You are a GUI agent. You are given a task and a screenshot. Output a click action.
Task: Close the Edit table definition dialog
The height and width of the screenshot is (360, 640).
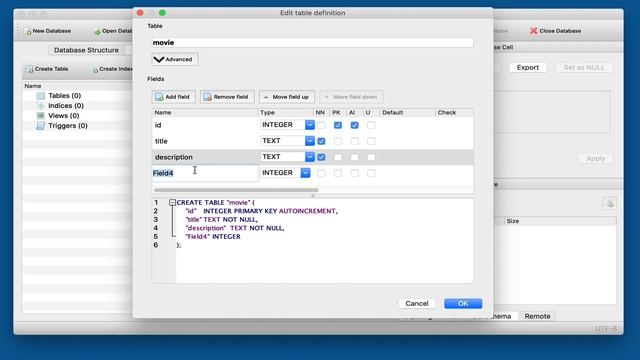pos(140,13)
